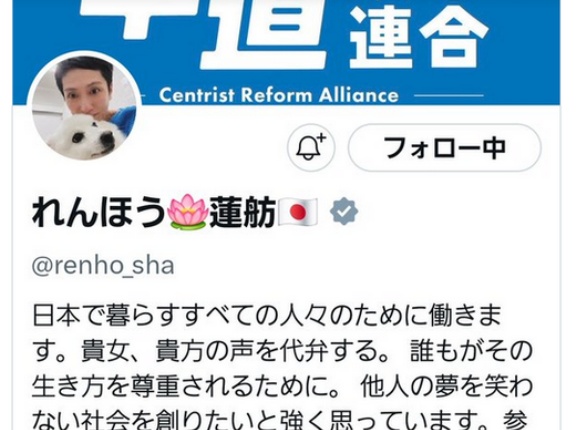Click the Japan flag emoji
The width and height of the screenshot is (576, 430).
tap(298, 212)
